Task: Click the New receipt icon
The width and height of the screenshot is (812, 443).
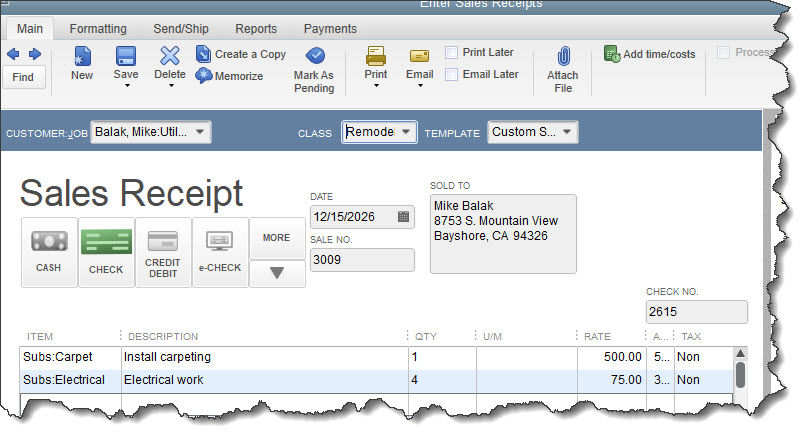Action: pyautogui.click(x=82, y=56)
